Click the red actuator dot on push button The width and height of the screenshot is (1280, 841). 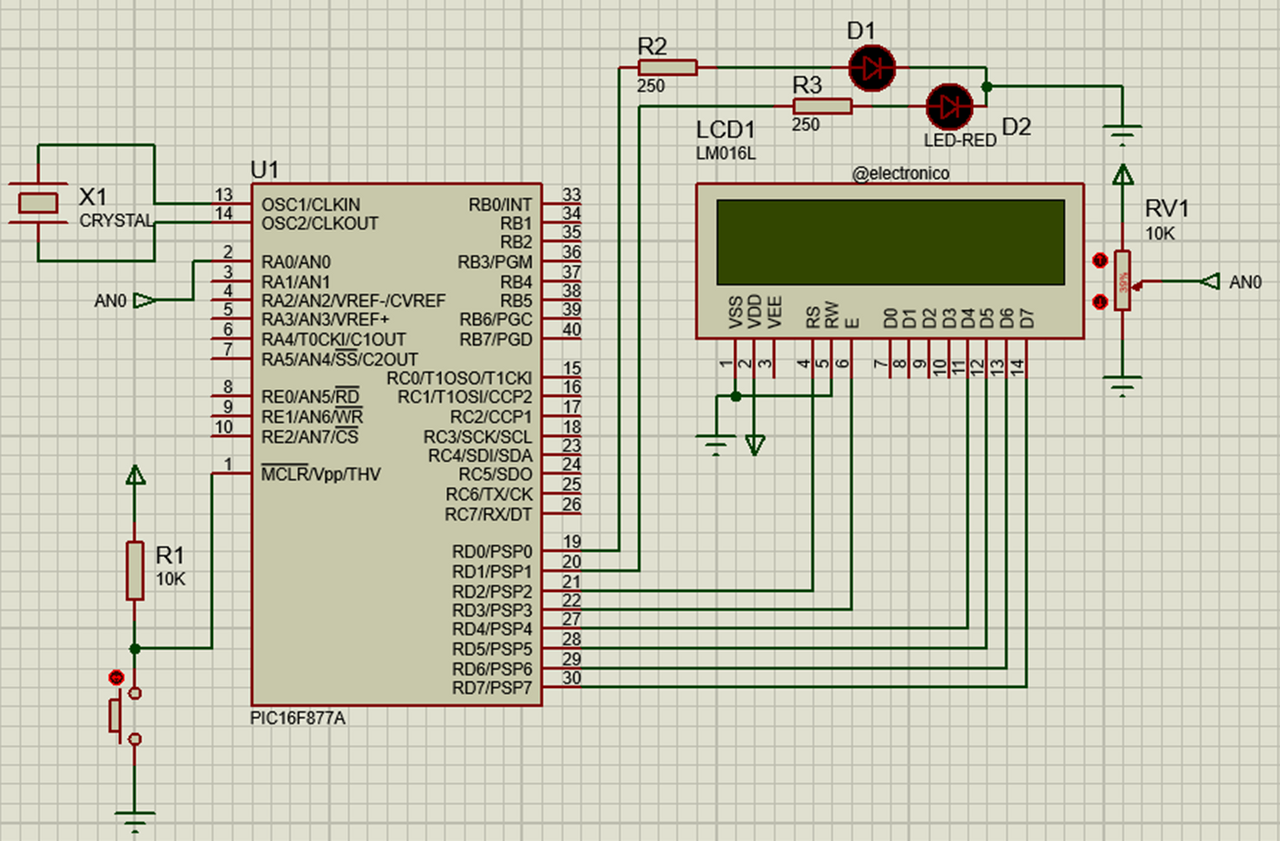coord(115,677)
